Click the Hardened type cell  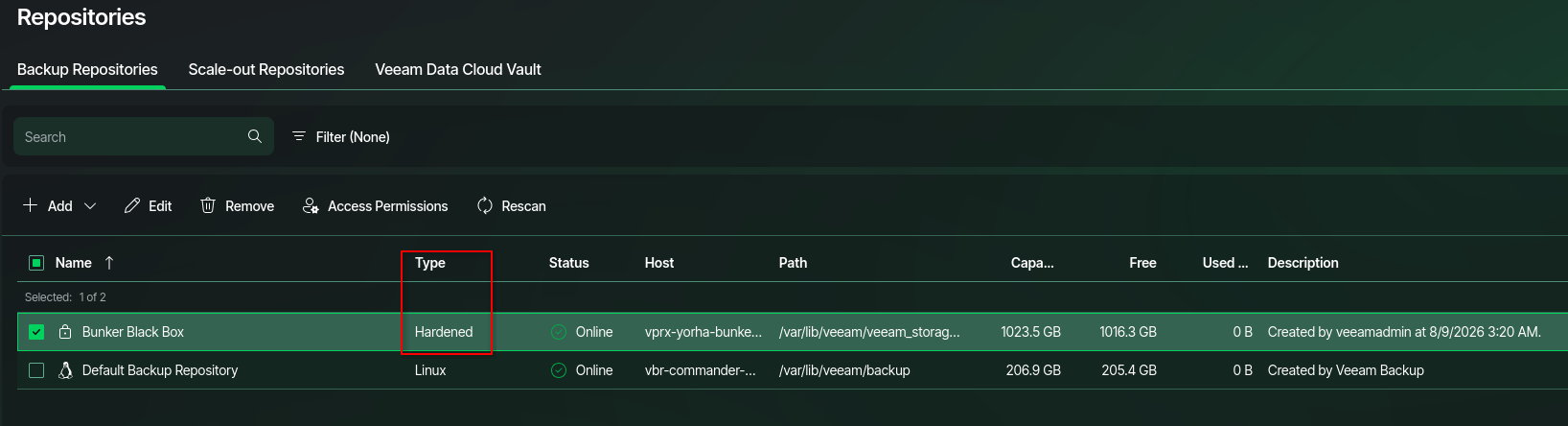pyautogui.click(x=444, y=332)
